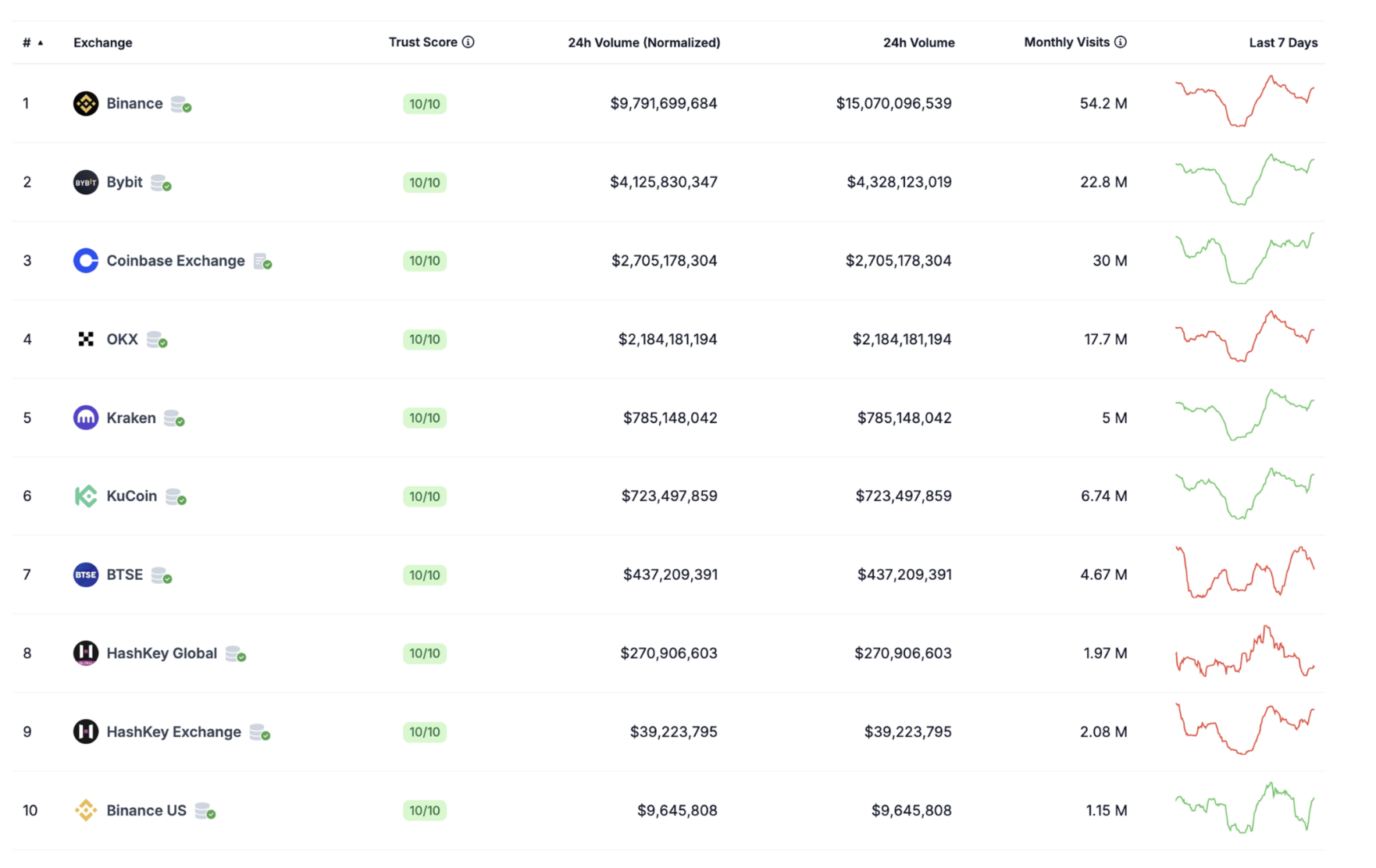Sort by the Exchange column header
Screen dimensions: 1376x868
click(102, 43)
